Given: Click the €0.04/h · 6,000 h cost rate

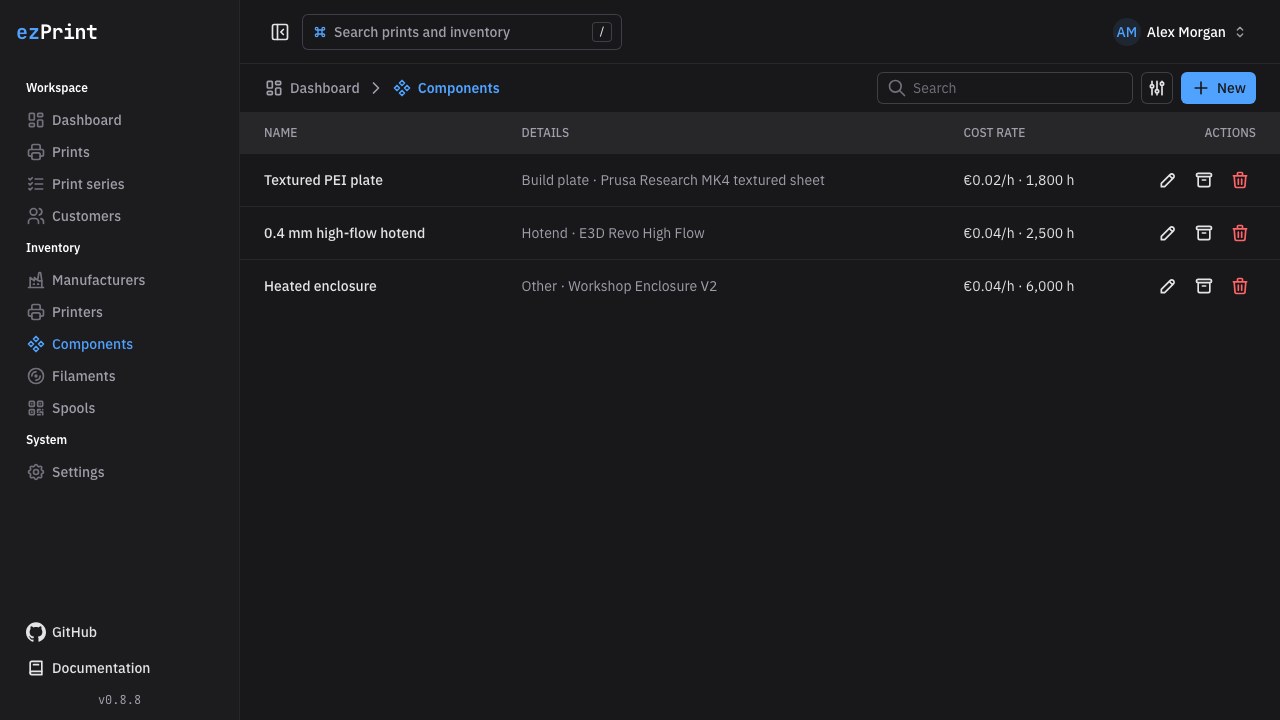Looking at the screenshot, I should click(1019, 286).
